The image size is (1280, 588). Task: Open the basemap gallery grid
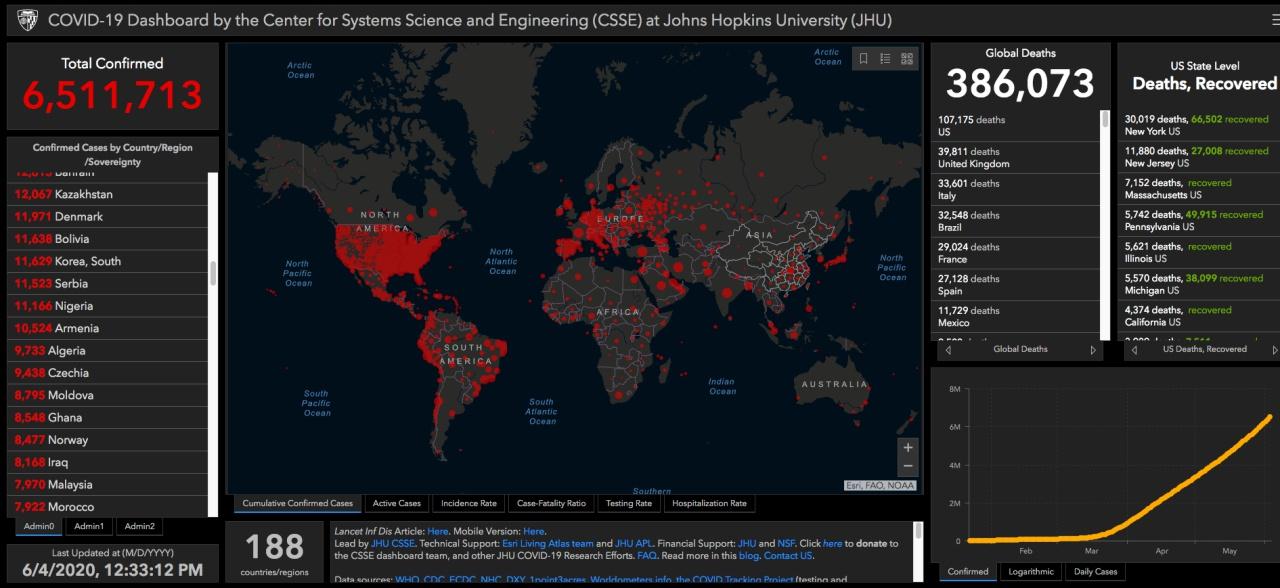pyautogui.click(x=907, y=59)
